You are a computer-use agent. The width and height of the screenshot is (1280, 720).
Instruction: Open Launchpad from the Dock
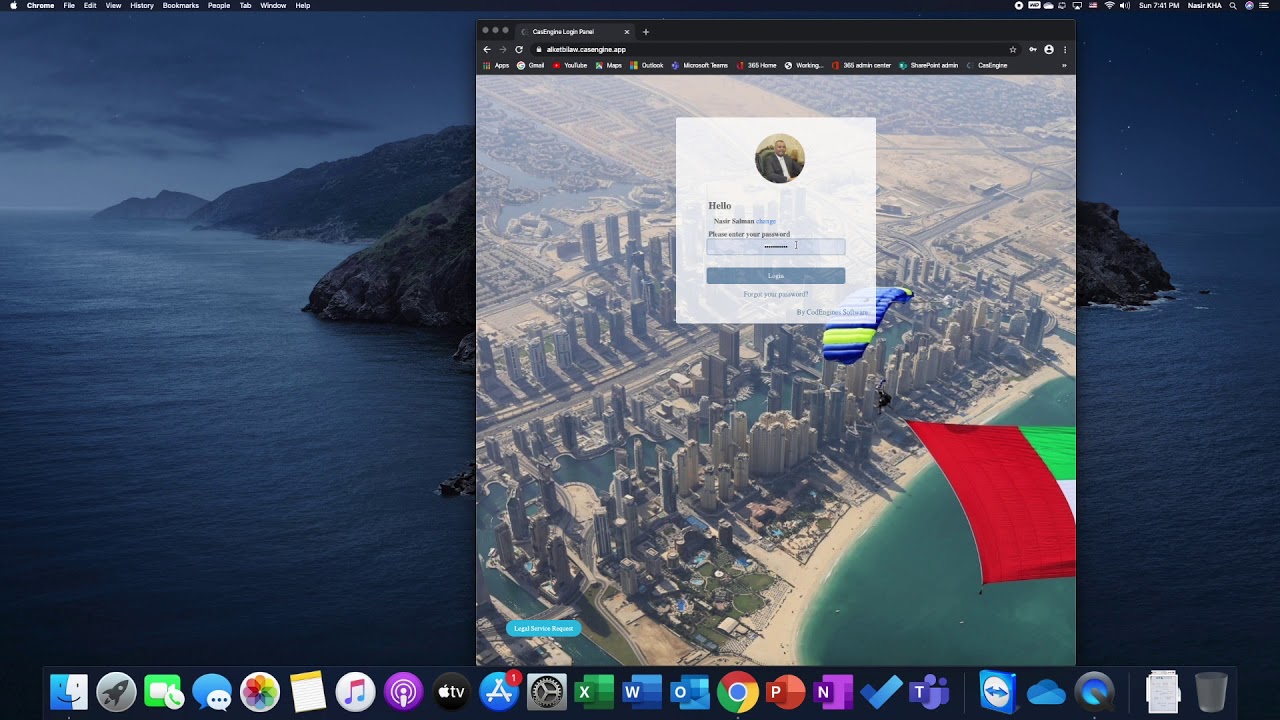(x=116, y=692)
